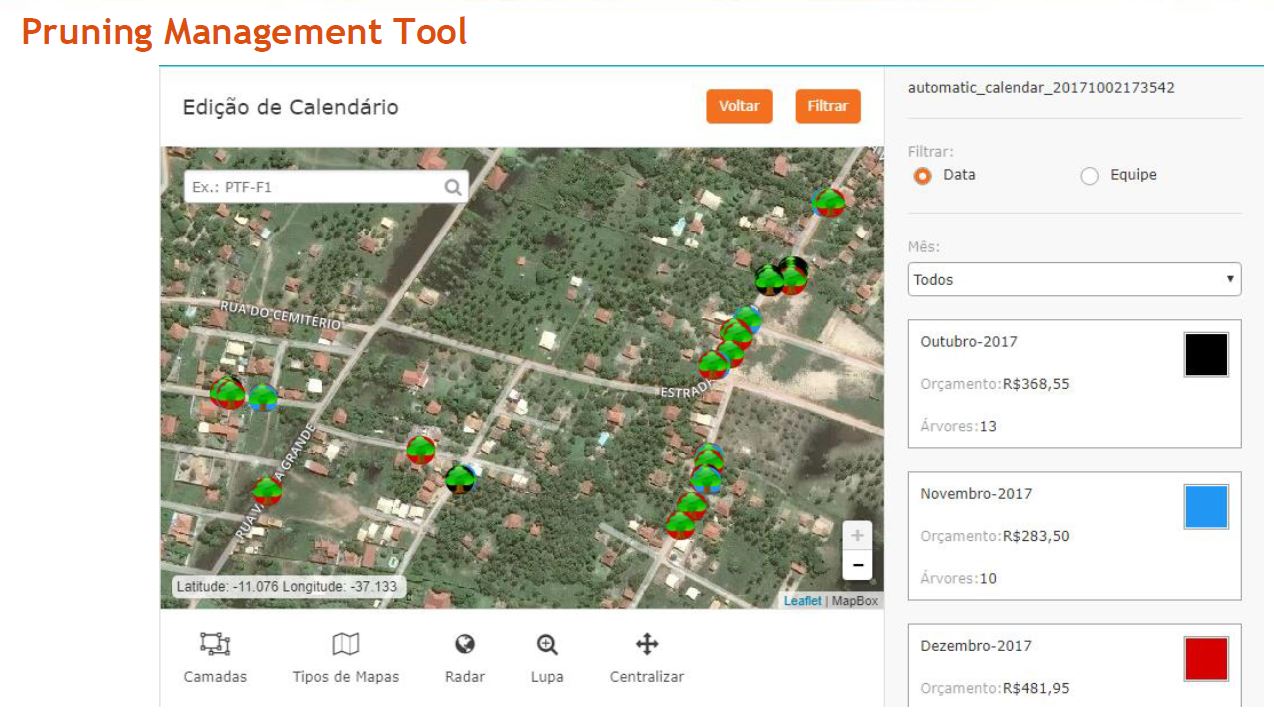Open the Leaflet attribution link
The width and height of the screenshot is (1274, 713).
[801, 600]
